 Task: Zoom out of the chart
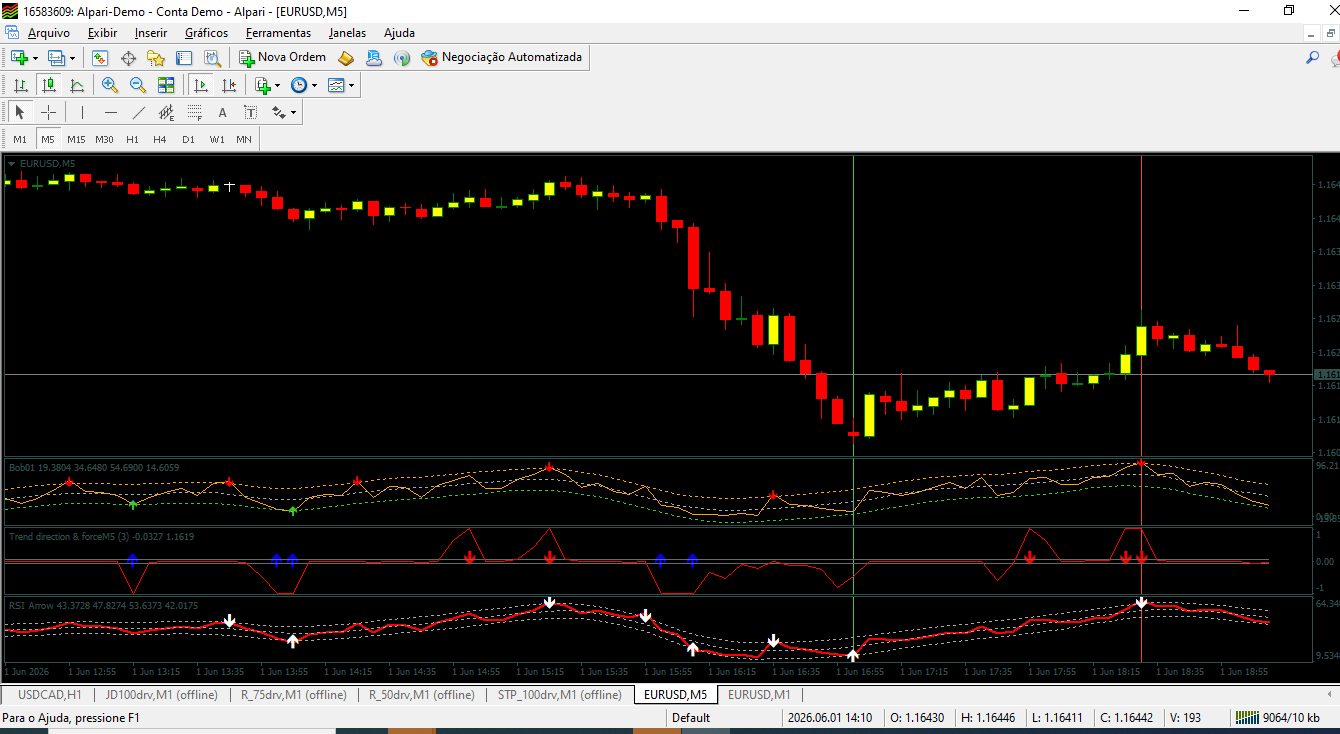[138, 85]
